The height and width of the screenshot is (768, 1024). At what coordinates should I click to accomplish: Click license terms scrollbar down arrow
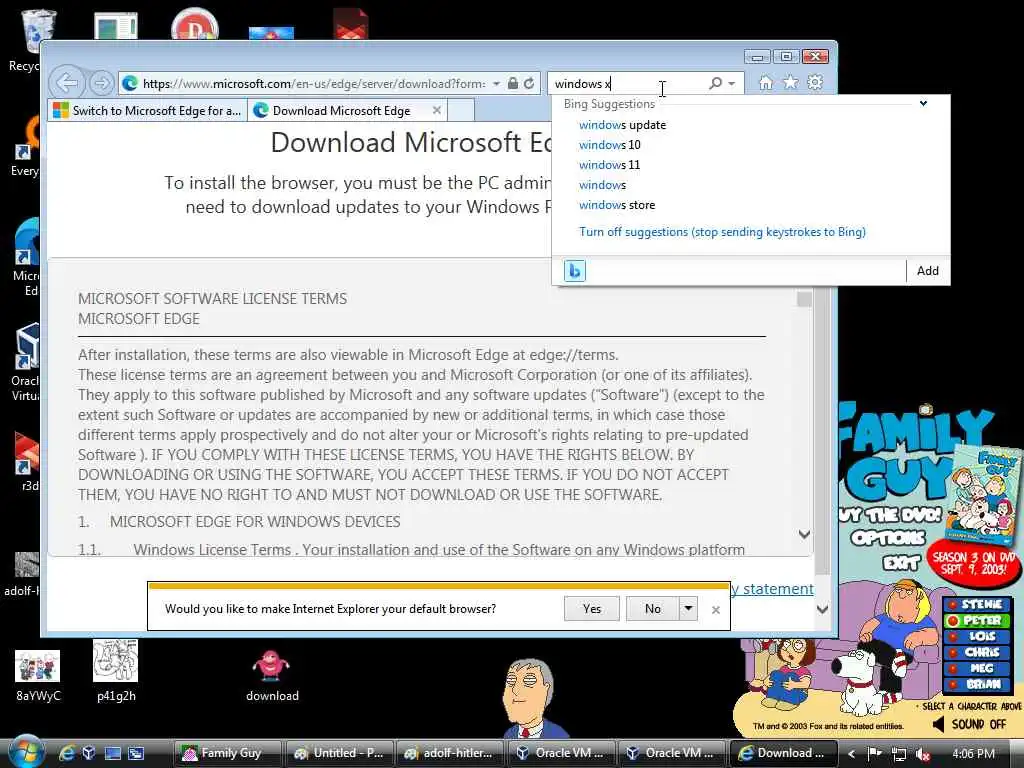pos(805,534)
